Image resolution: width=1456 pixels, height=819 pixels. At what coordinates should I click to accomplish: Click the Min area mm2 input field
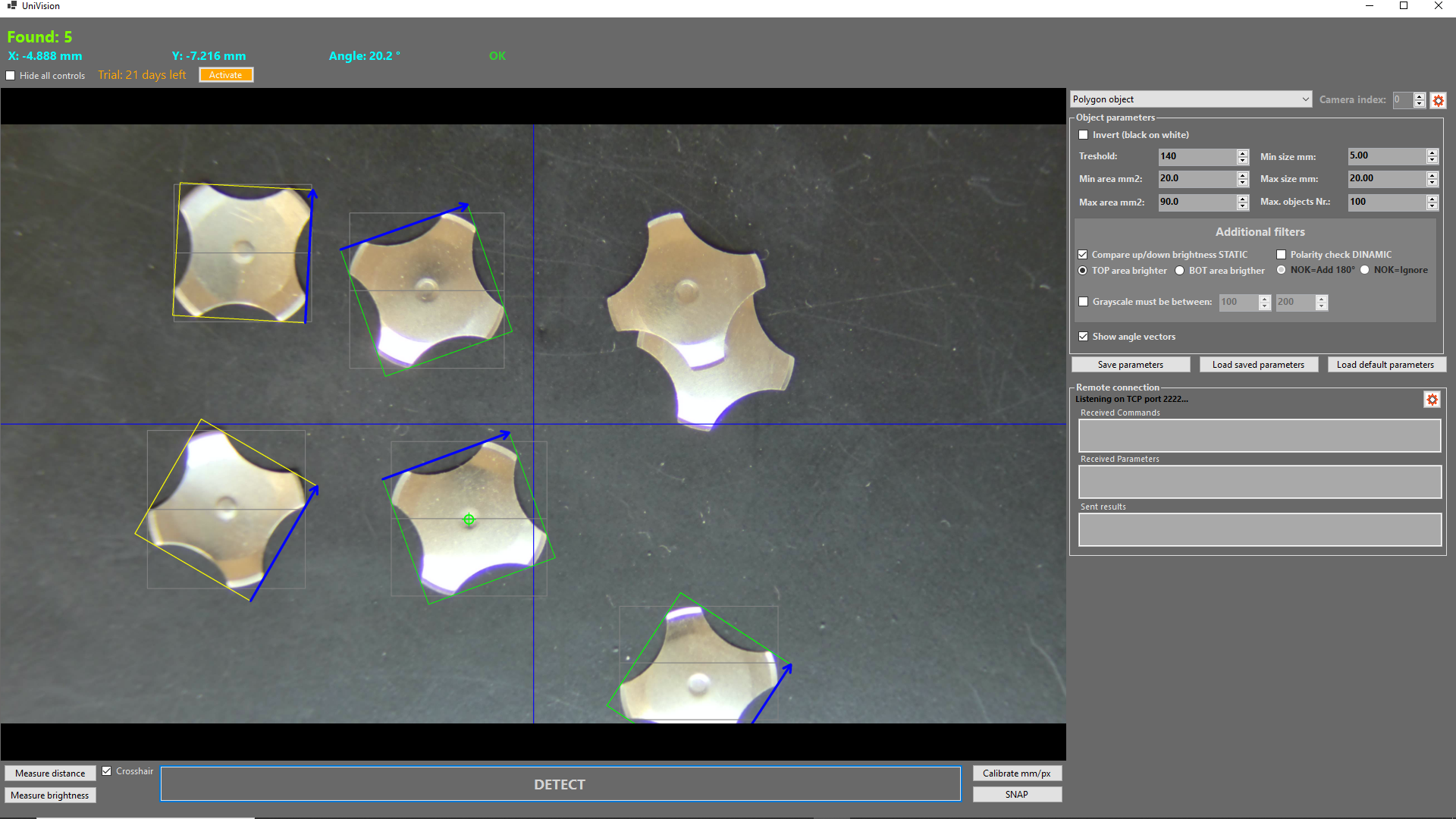pos(1196,179)
